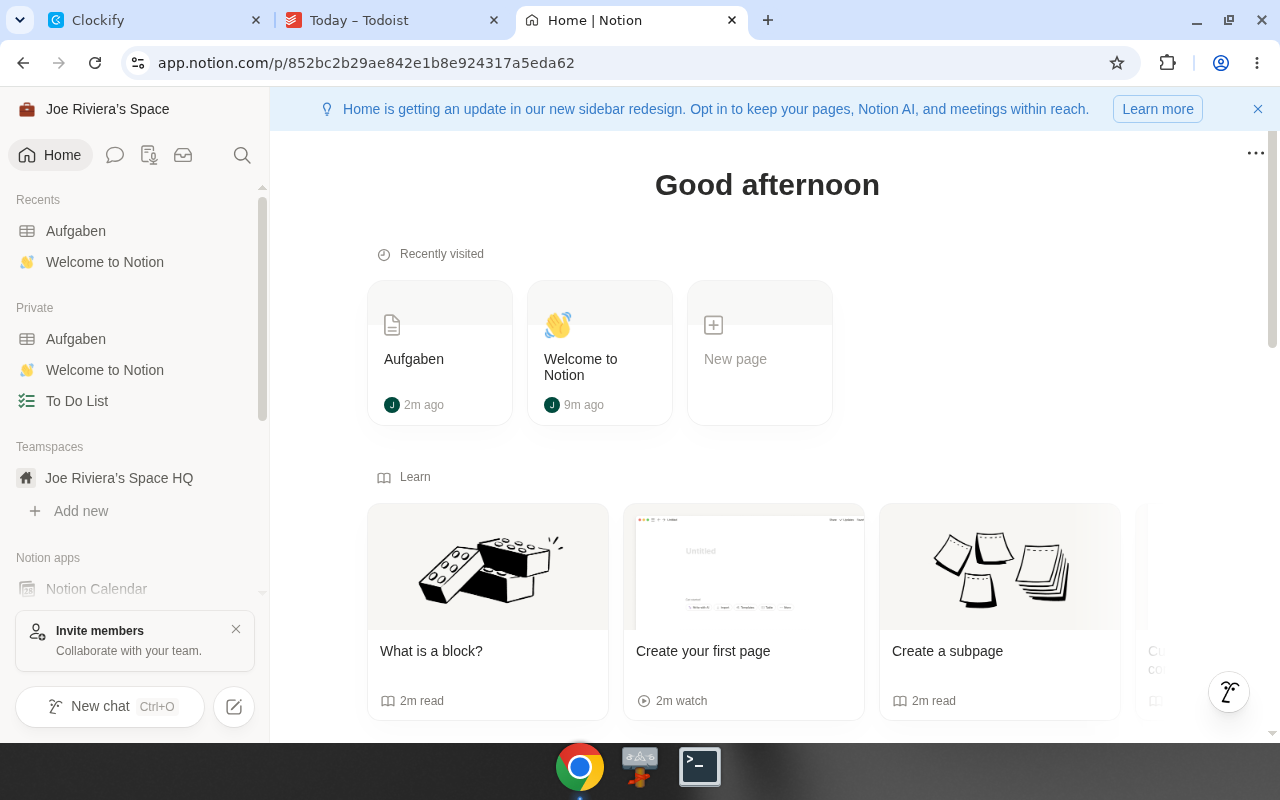Open the Chrome three-dot menu
Image resolution: width=1280 pixels, height=800 pixels.
[x=1257, y=63]
